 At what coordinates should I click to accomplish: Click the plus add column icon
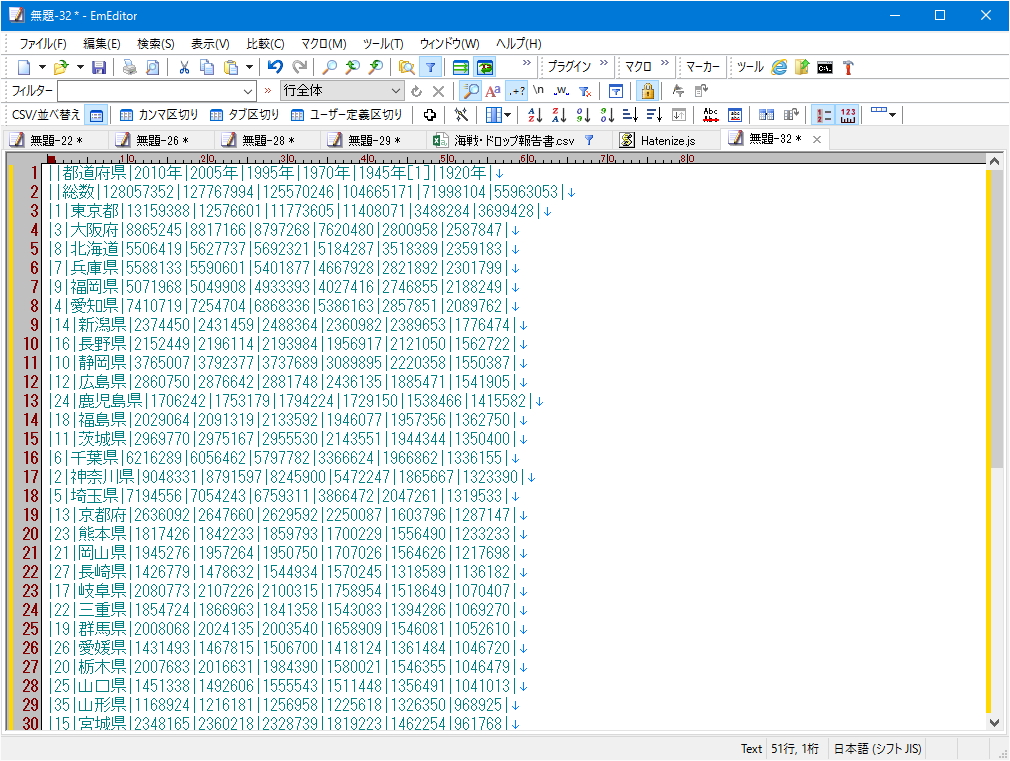(430, 115)
